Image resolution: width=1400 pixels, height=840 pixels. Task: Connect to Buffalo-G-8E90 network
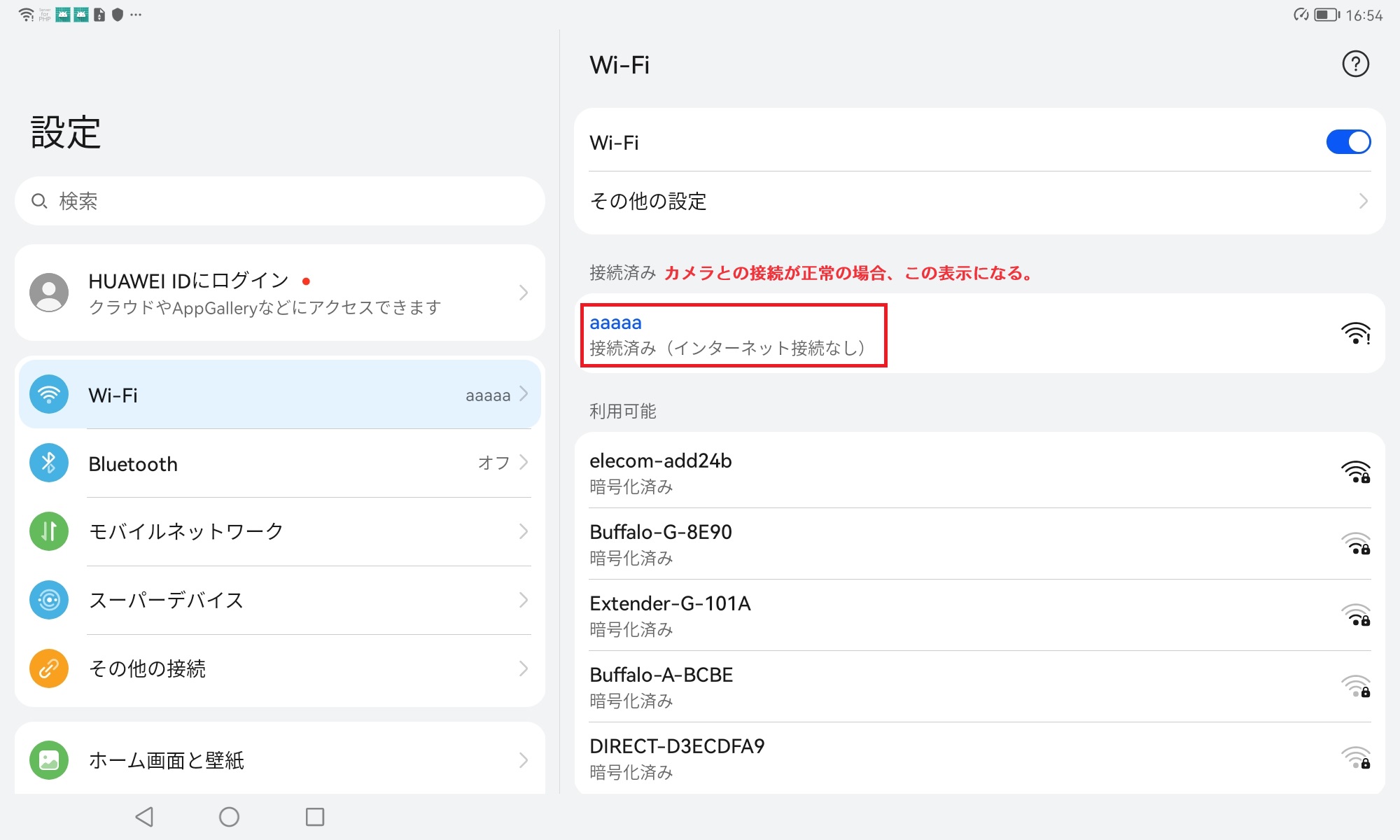(979, 544)
